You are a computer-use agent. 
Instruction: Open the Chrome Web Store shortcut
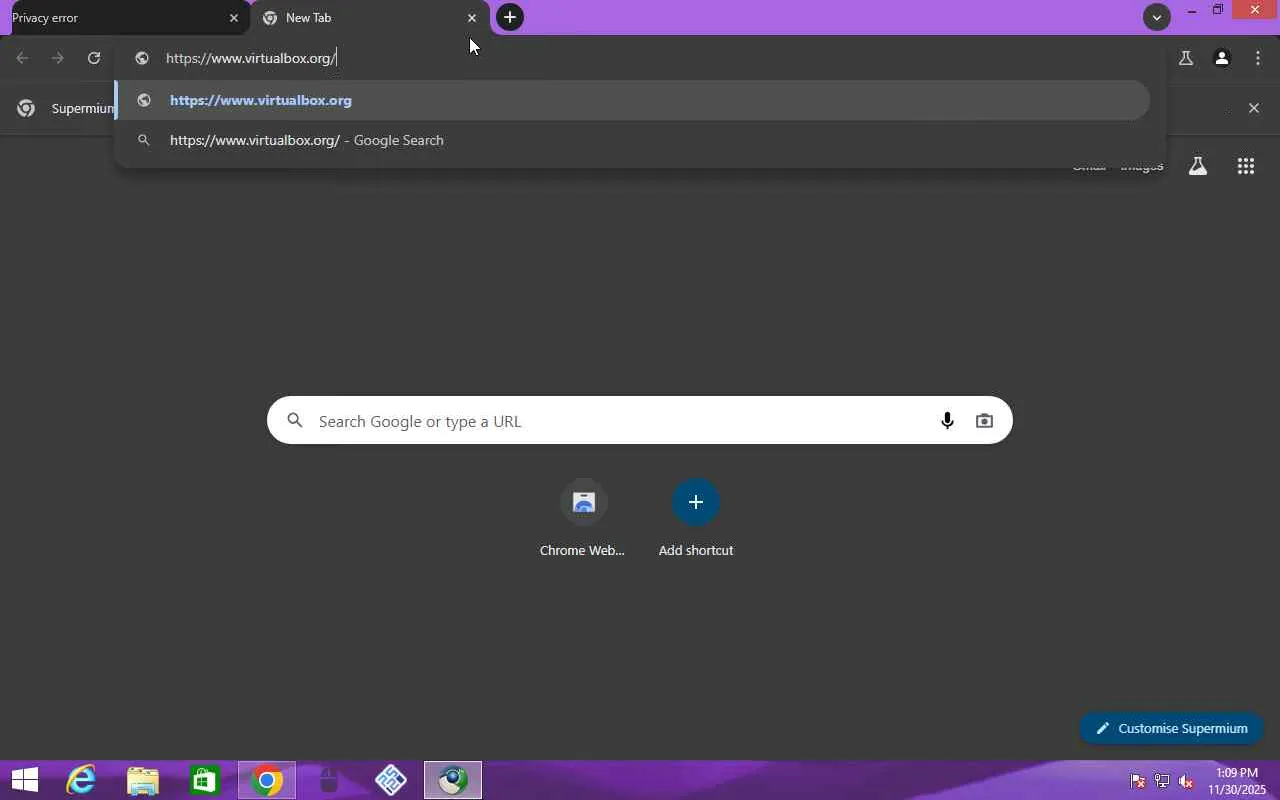[x=583, y=518]
